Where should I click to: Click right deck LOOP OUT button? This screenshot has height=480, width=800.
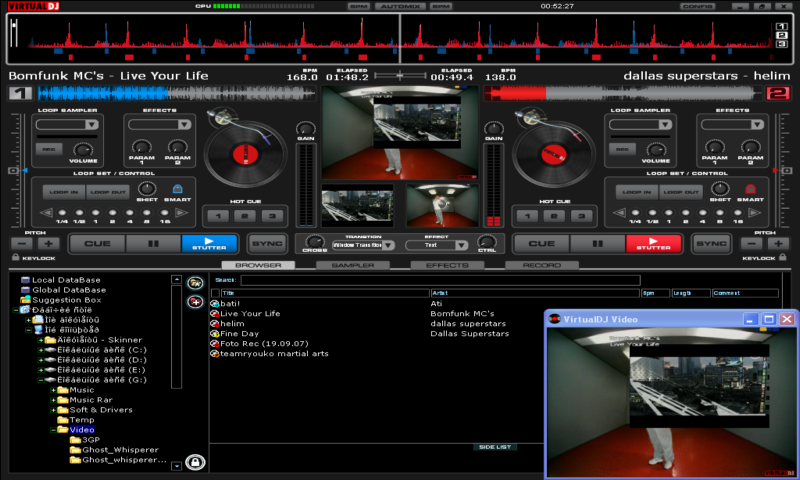tap(681, 192)
